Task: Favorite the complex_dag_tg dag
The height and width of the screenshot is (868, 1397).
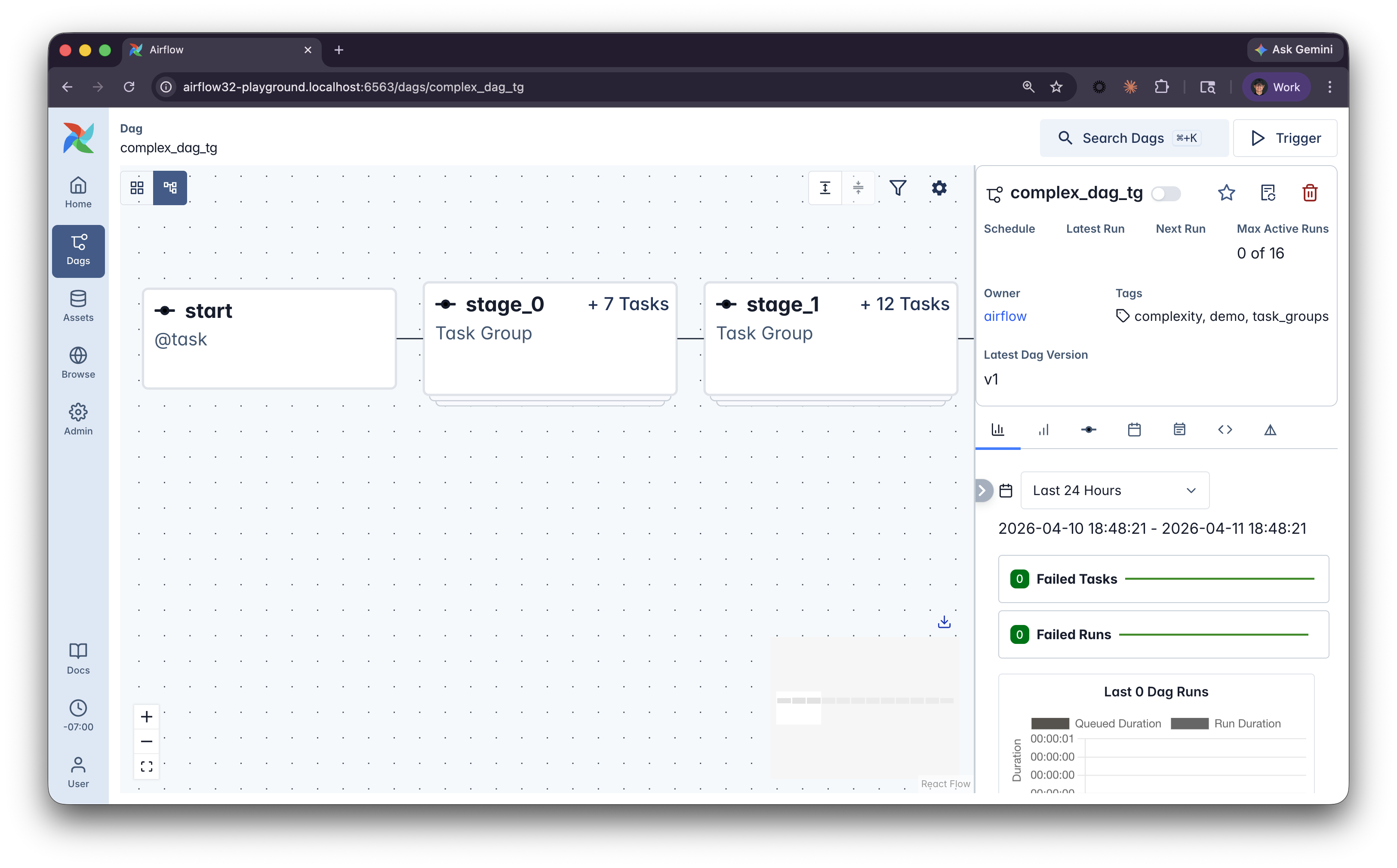Action: pyautogui.click(x=1226, y=193)
